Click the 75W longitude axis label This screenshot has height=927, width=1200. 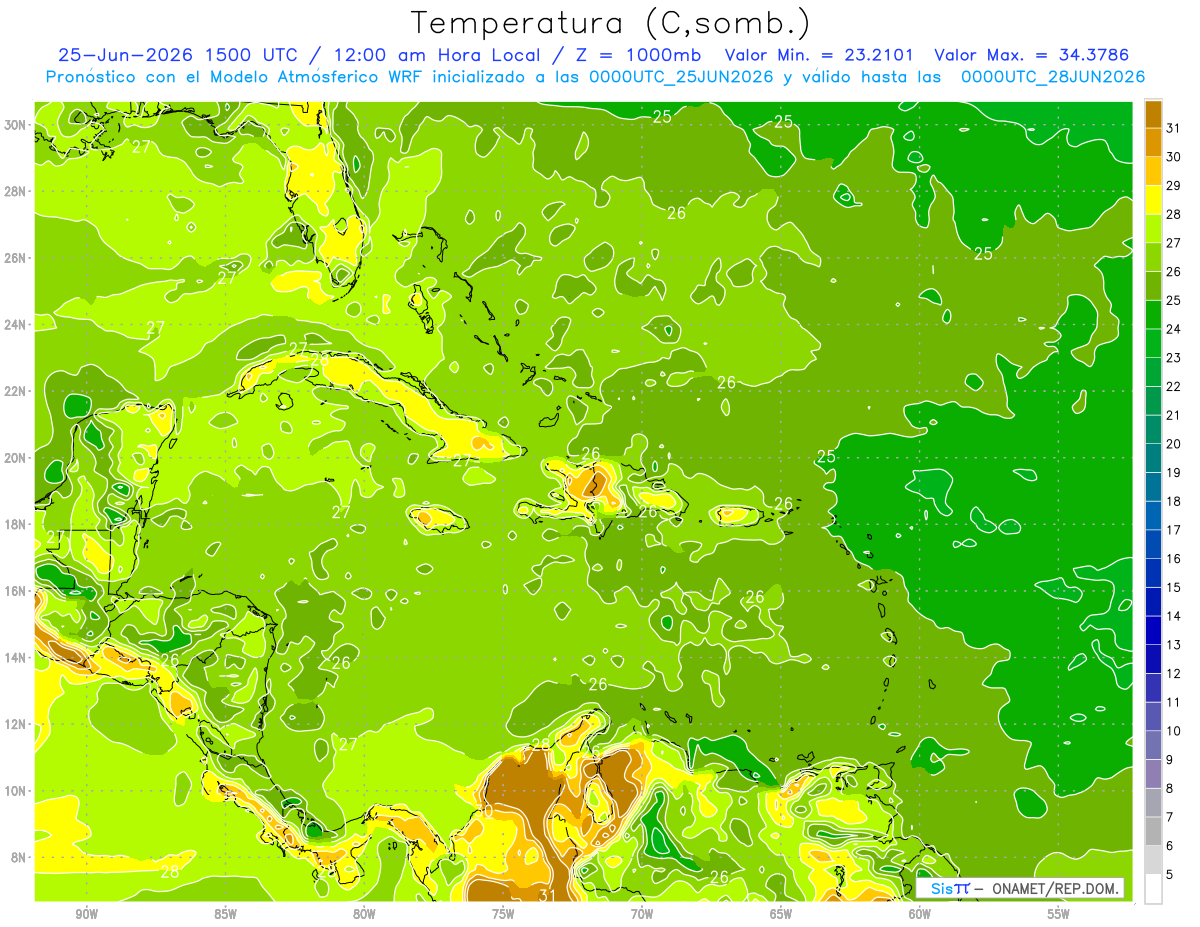[x=503, y=914]
